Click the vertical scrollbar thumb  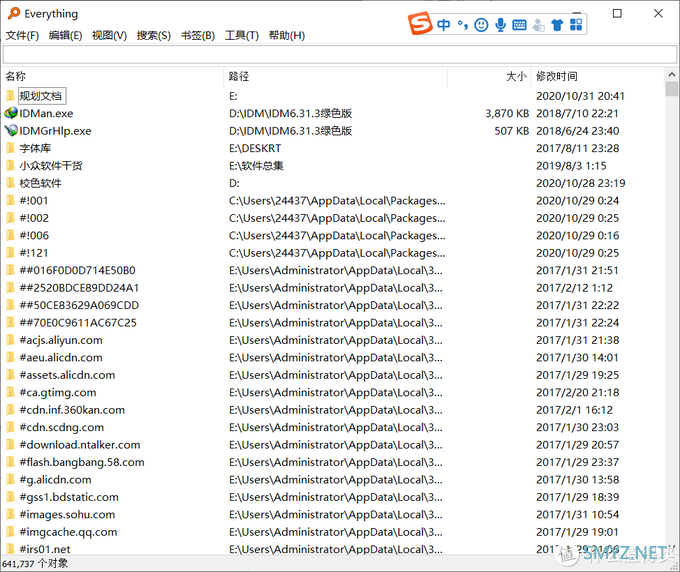pos(672,89)
